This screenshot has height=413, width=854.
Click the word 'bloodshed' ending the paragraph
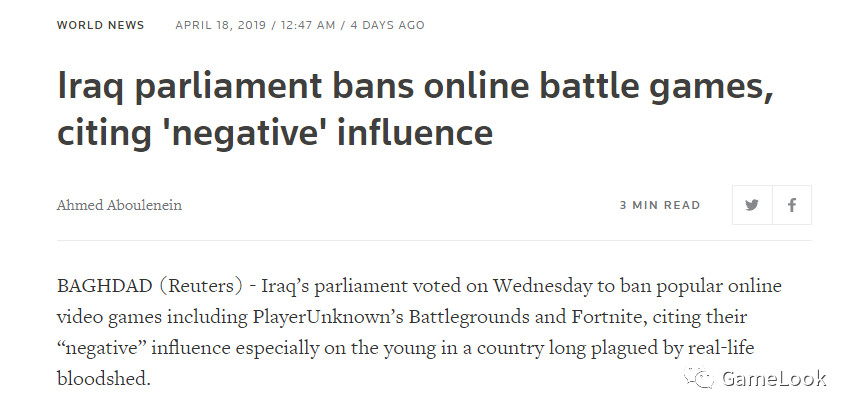click(101, 378)
